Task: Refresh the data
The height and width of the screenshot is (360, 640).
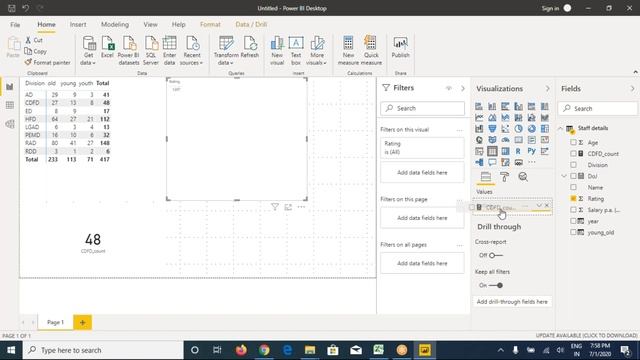Action: tap(250, 47)
